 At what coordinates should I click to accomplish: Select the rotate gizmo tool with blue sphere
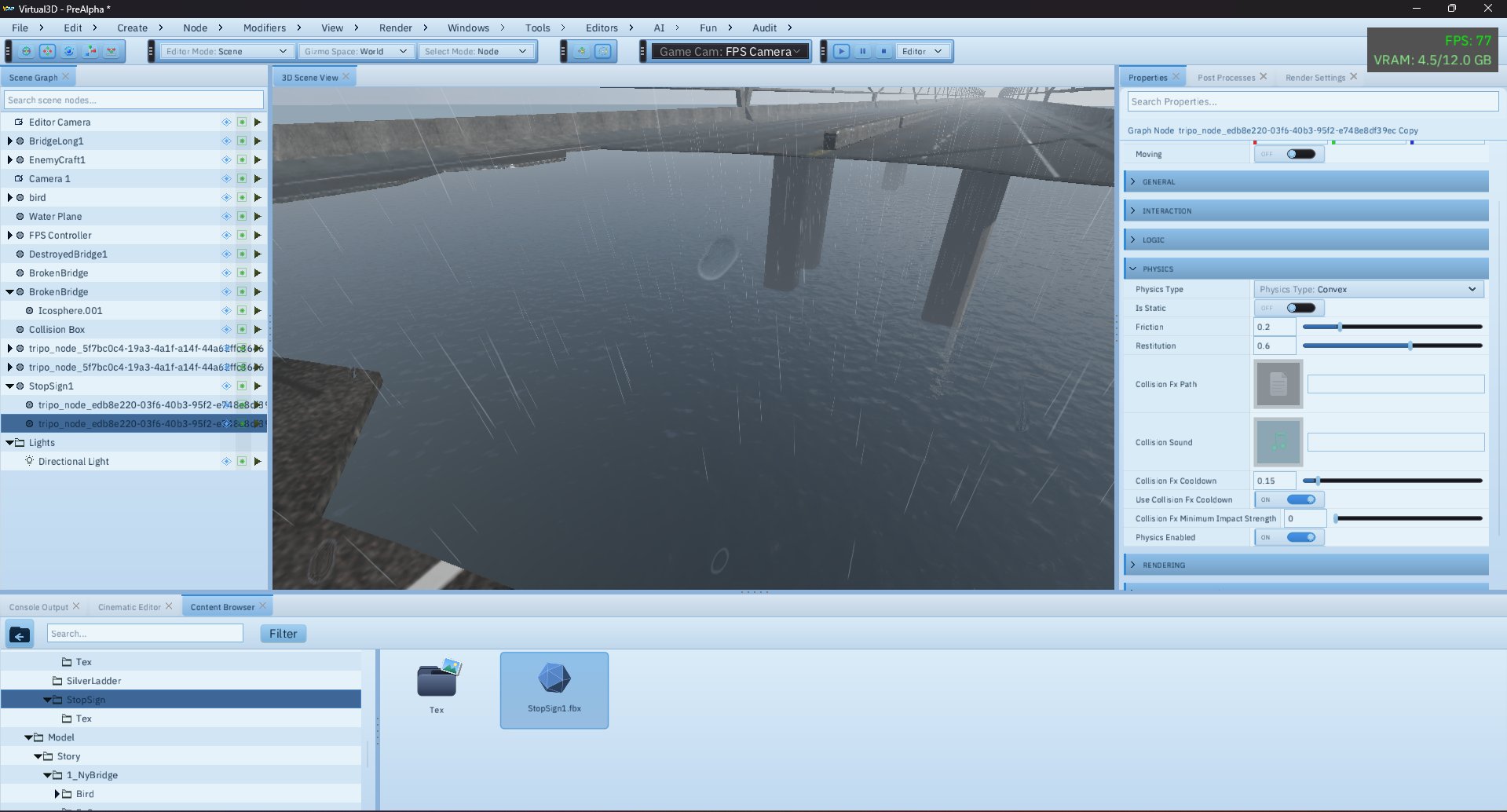(69, 51)
